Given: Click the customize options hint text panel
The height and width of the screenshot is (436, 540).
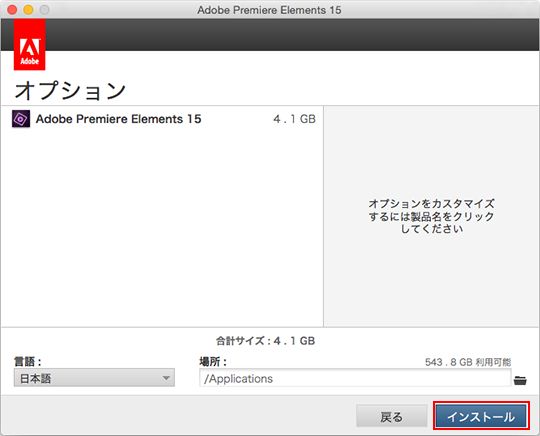Looking at the screenshot, I should point(432,216).
